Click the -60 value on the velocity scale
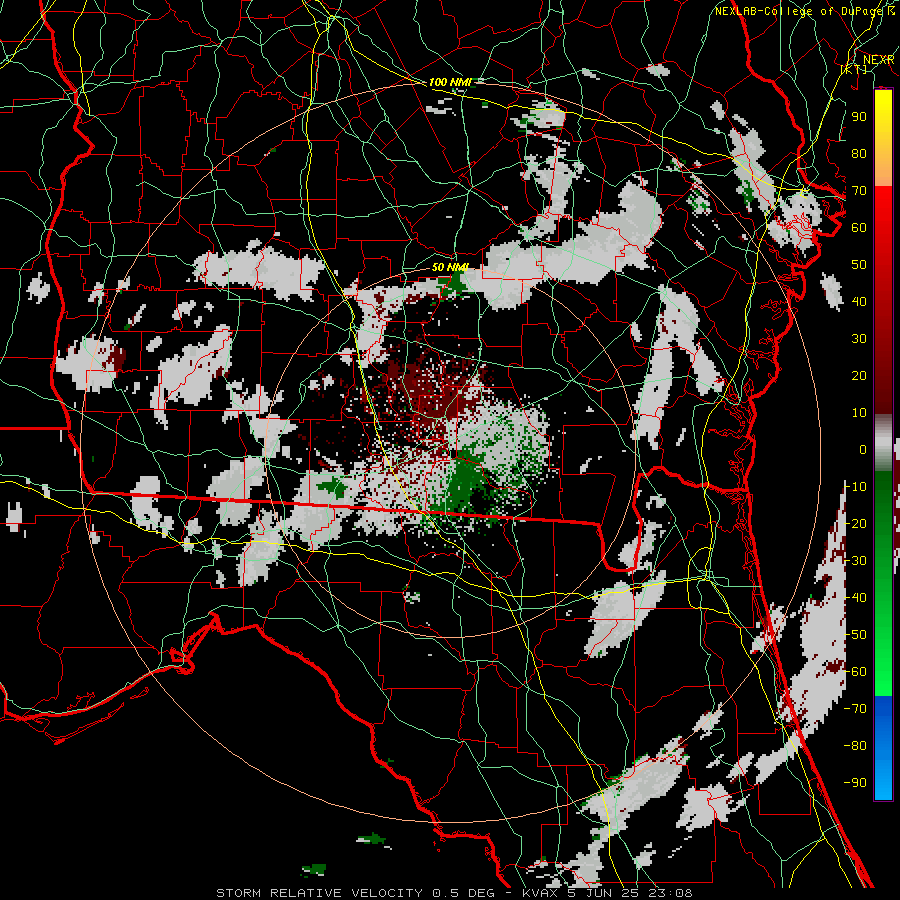The image size is (900, 900). pos(855,672)
